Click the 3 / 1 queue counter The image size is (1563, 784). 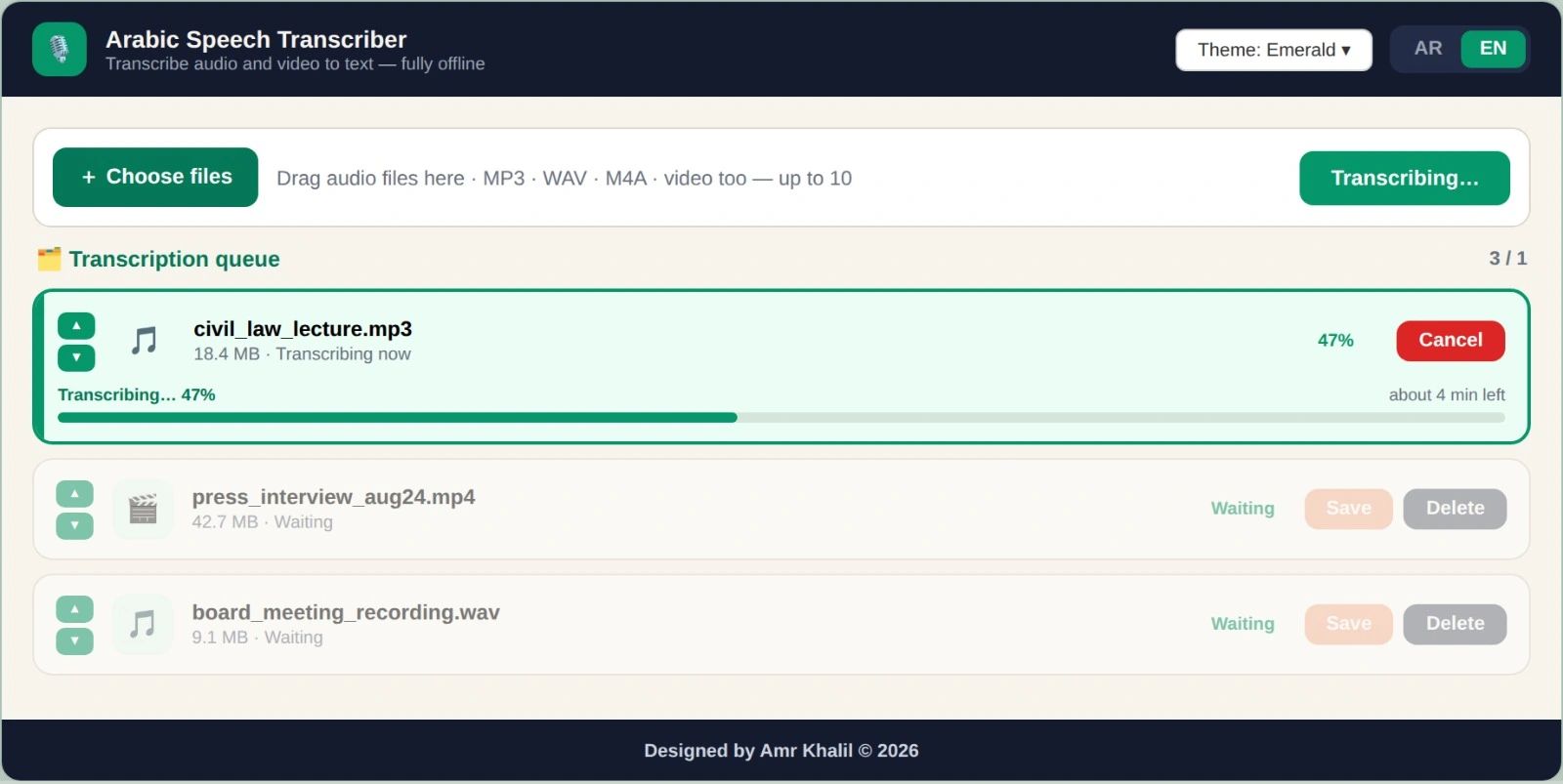click(x=1507, y=258)
